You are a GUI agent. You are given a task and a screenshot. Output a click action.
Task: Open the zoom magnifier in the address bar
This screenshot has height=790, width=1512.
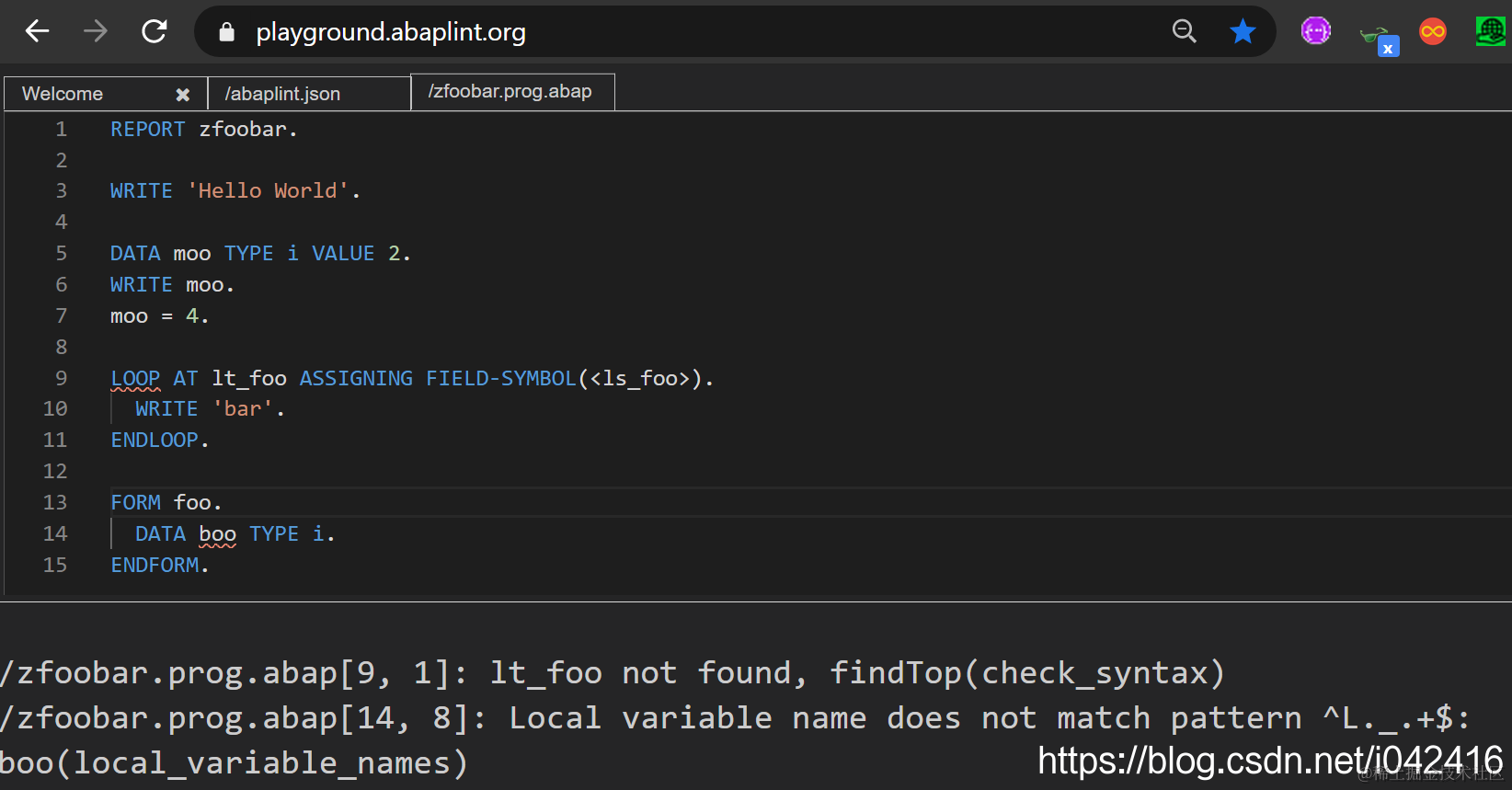click(x=1185, y=31)
